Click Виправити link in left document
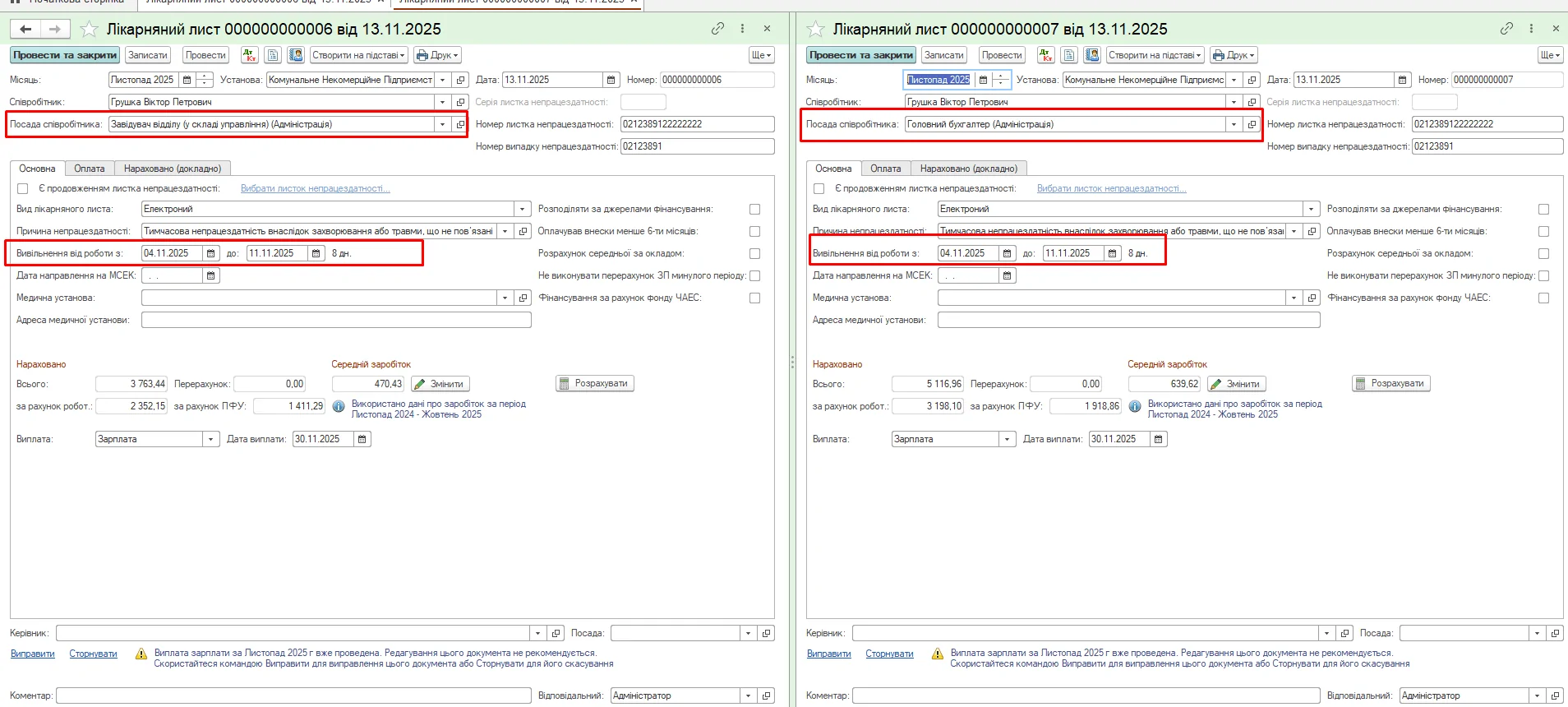The height and width of the screenshot is (707, 1568). point(33,654)
